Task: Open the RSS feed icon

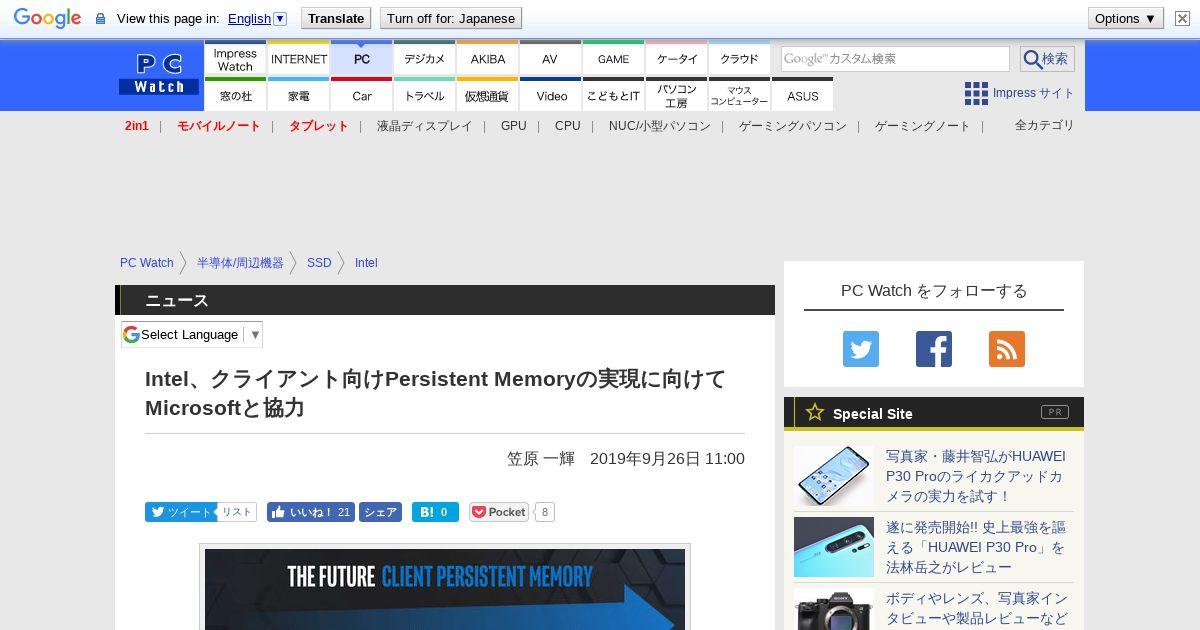Action: [1007, 349]
